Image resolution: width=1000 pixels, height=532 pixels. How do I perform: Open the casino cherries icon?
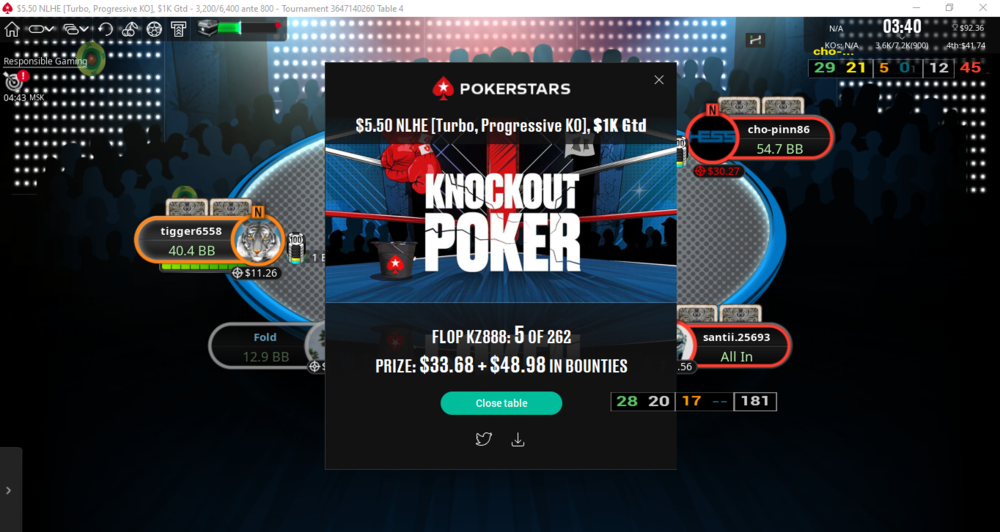tap(130, 29)
